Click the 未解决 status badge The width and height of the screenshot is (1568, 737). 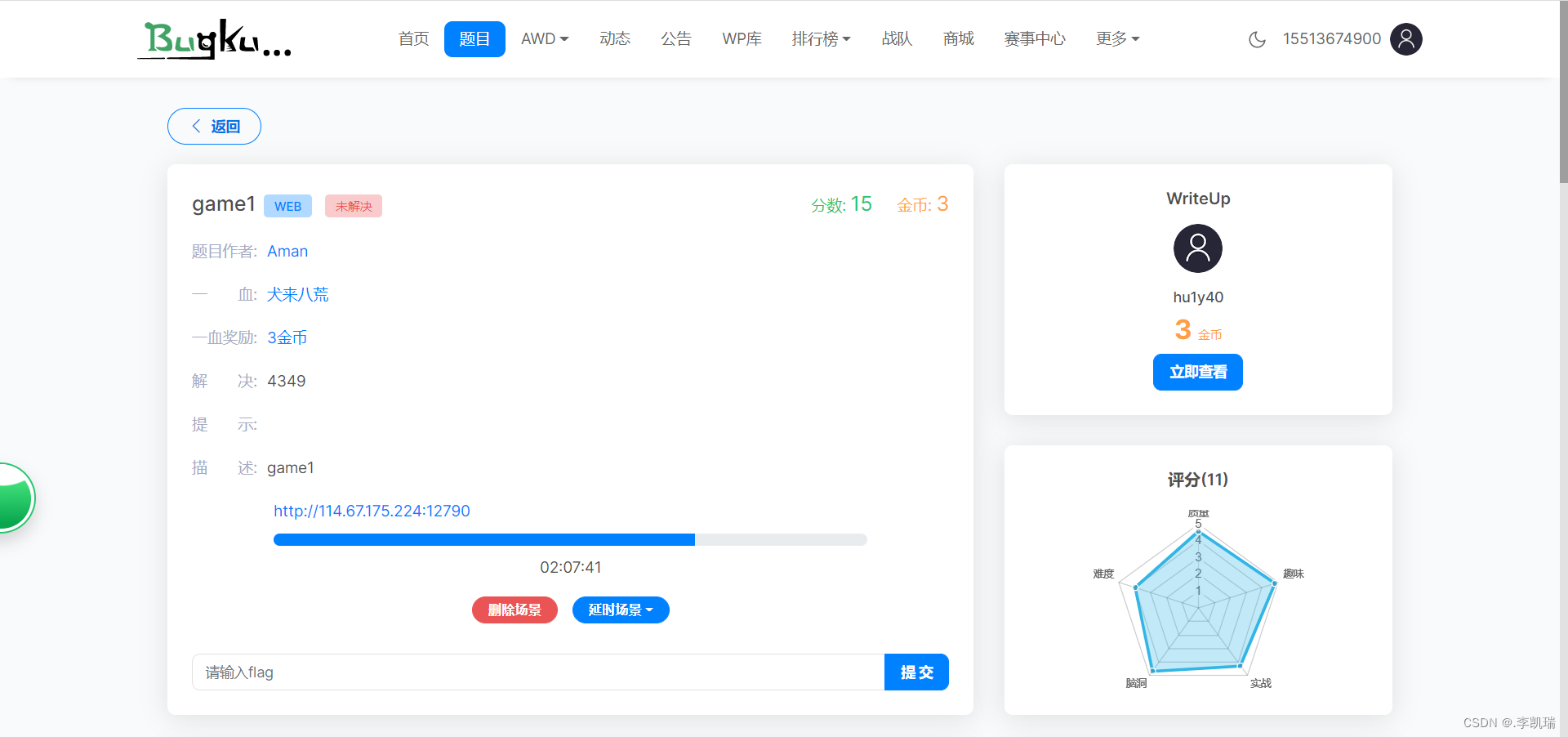[x=354, y=206]
